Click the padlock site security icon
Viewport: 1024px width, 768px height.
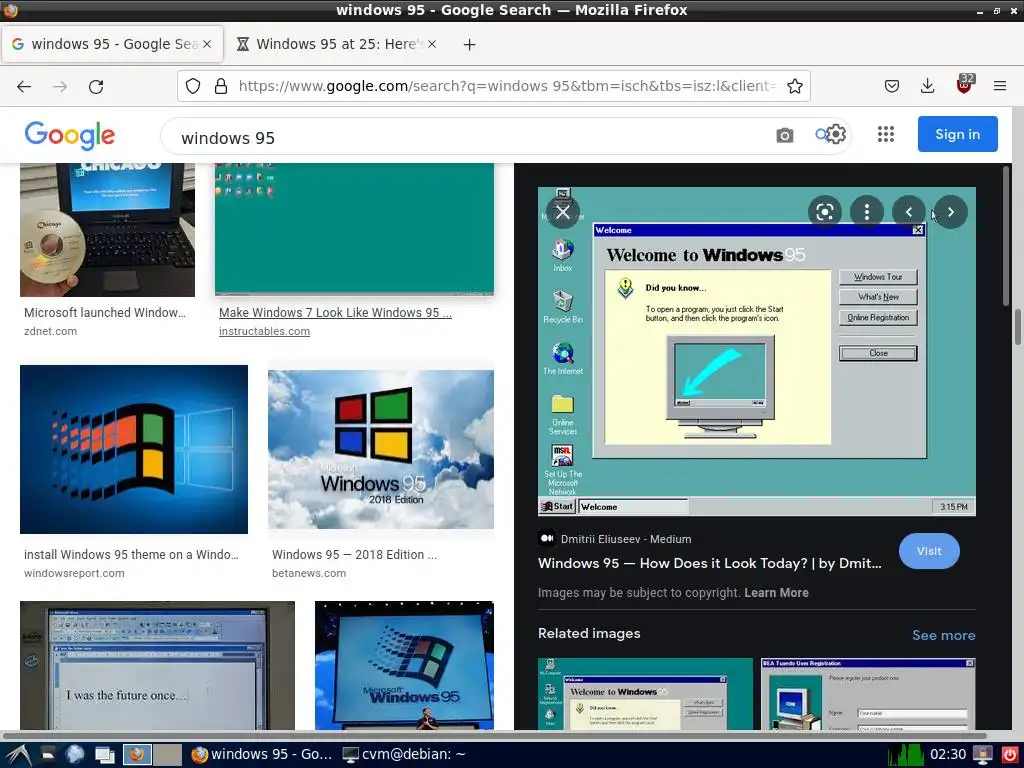click(221, 86)
